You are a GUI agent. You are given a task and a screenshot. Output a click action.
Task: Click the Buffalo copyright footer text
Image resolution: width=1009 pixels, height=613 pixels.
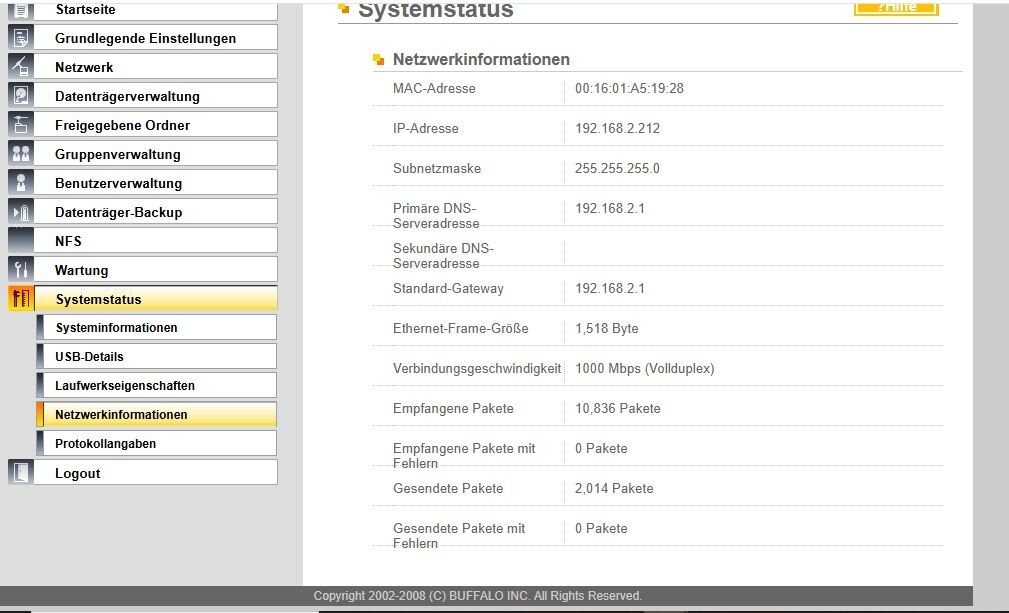pos(477,596)
